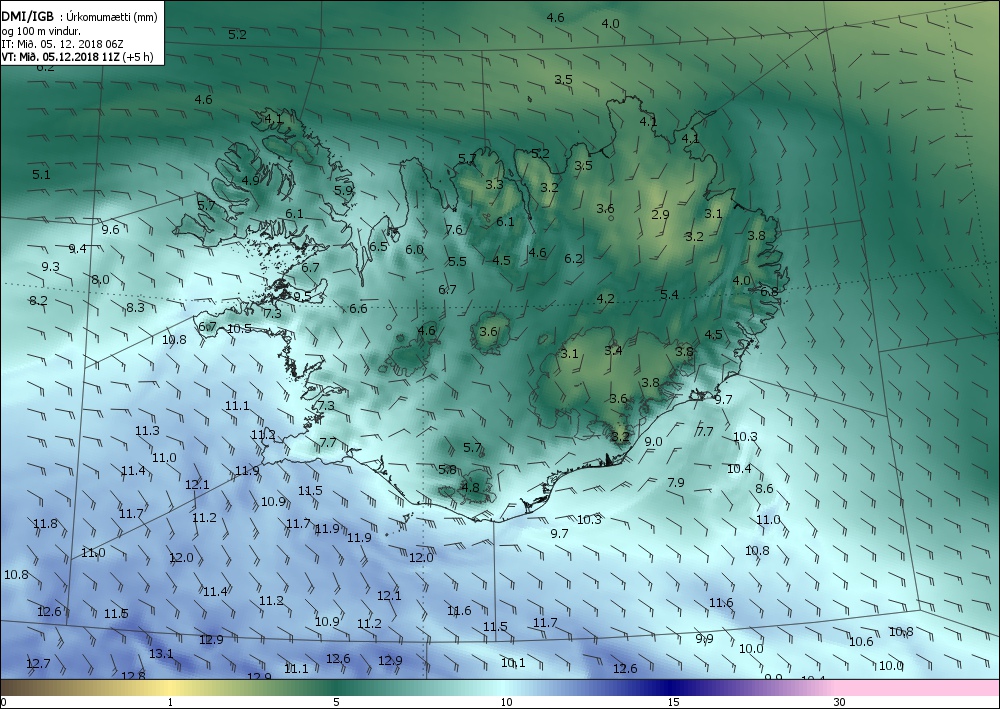
Task: Click color scale label '10'
Action: tap(506, 702)
